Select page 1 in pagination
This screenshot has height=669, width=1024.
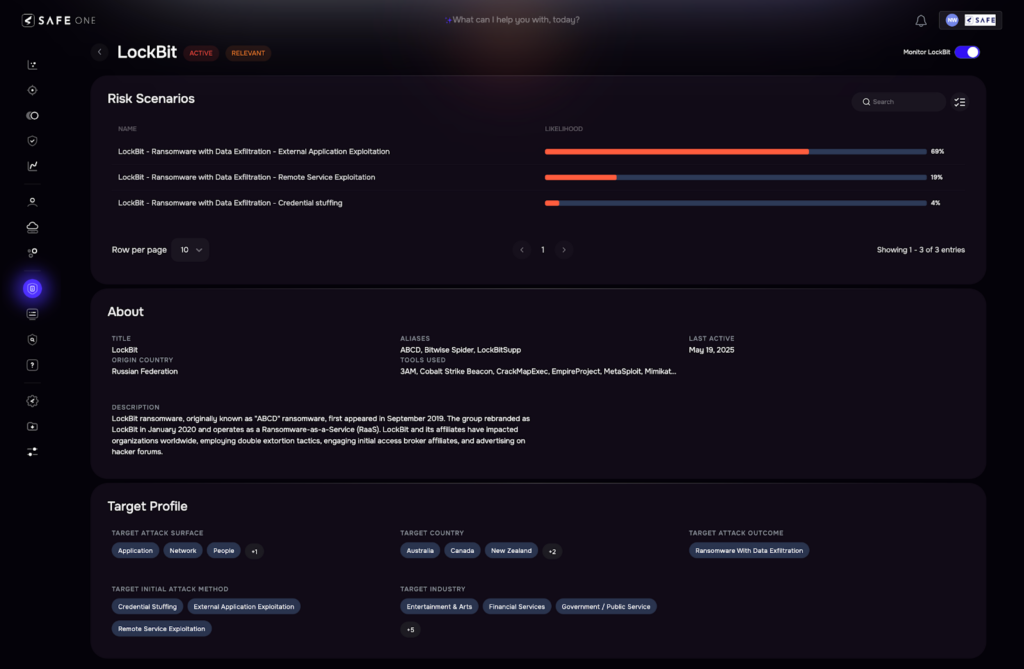point(543,250)
